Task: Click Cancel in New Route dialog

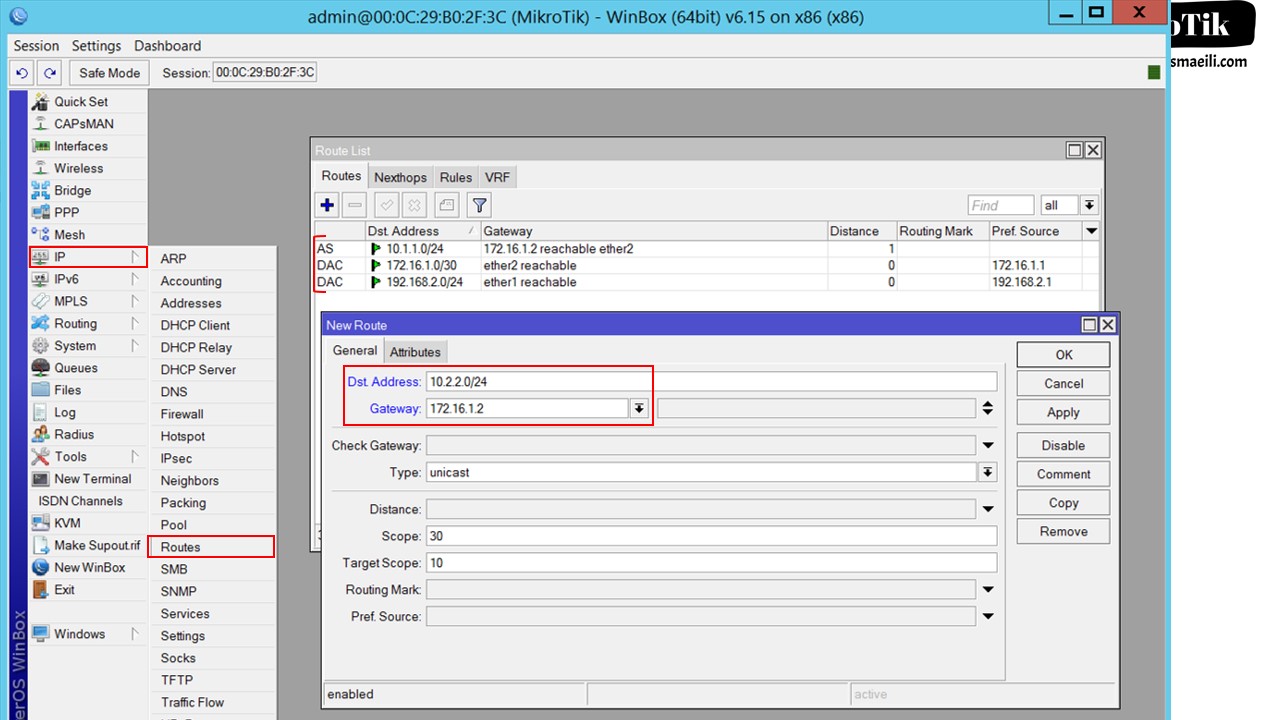Action: pyautogui.click(x=1063, y=383)
